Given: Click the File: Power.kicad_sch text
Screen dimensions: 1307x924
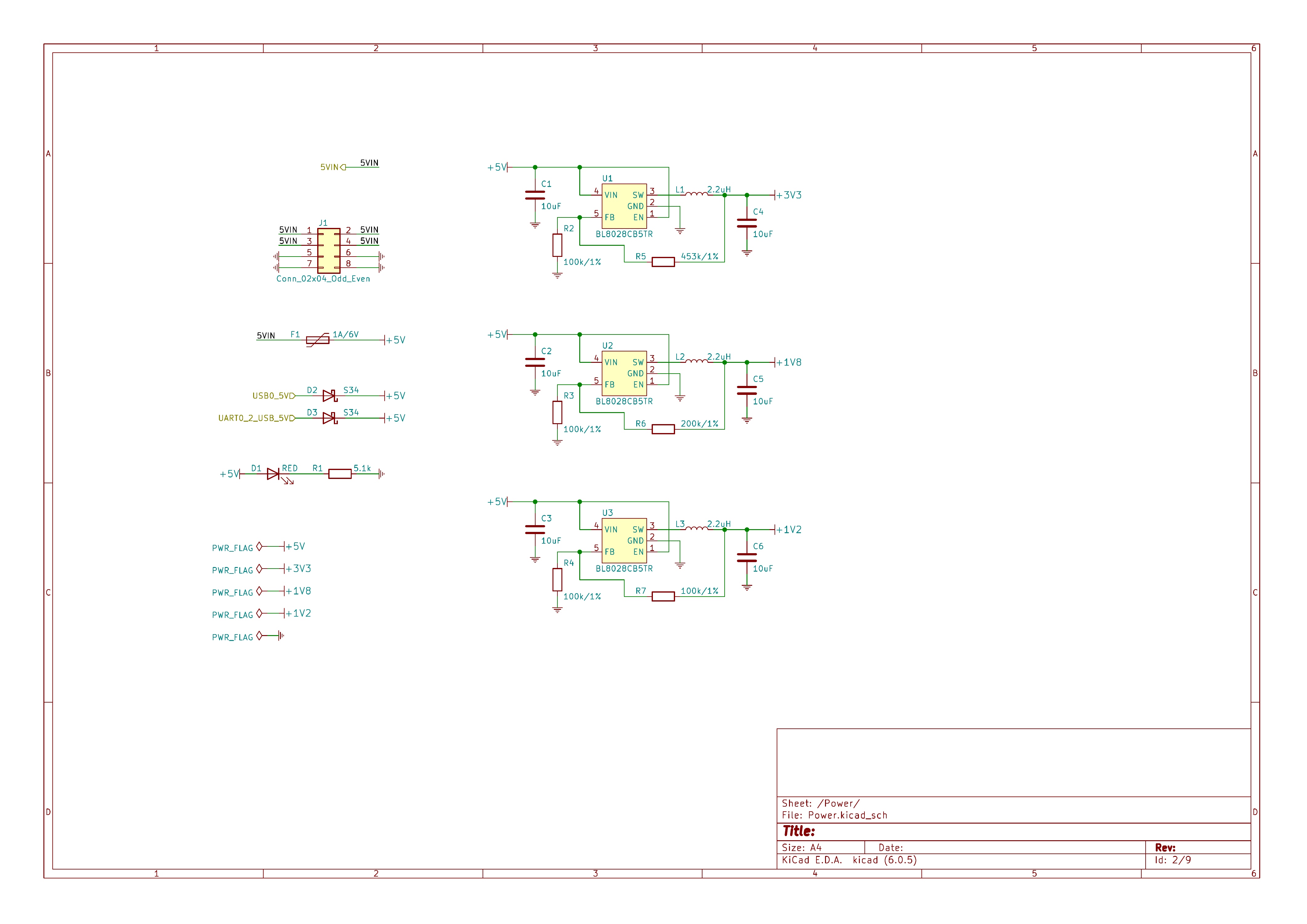Looking at the screenshot, I should point(835,815).
